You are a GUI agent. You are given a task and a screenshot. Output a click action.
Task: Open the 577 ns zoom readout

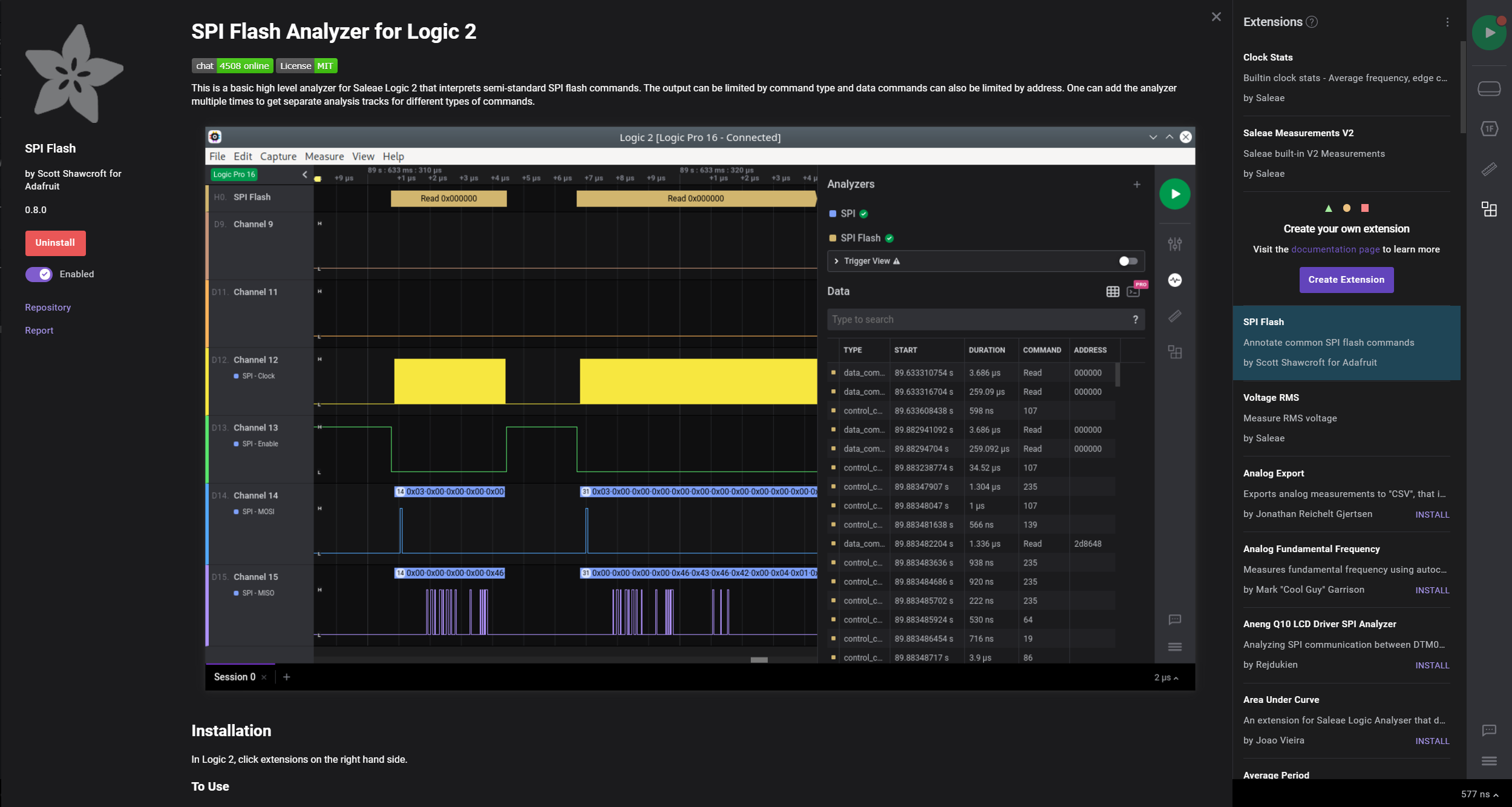(1480, 794)
